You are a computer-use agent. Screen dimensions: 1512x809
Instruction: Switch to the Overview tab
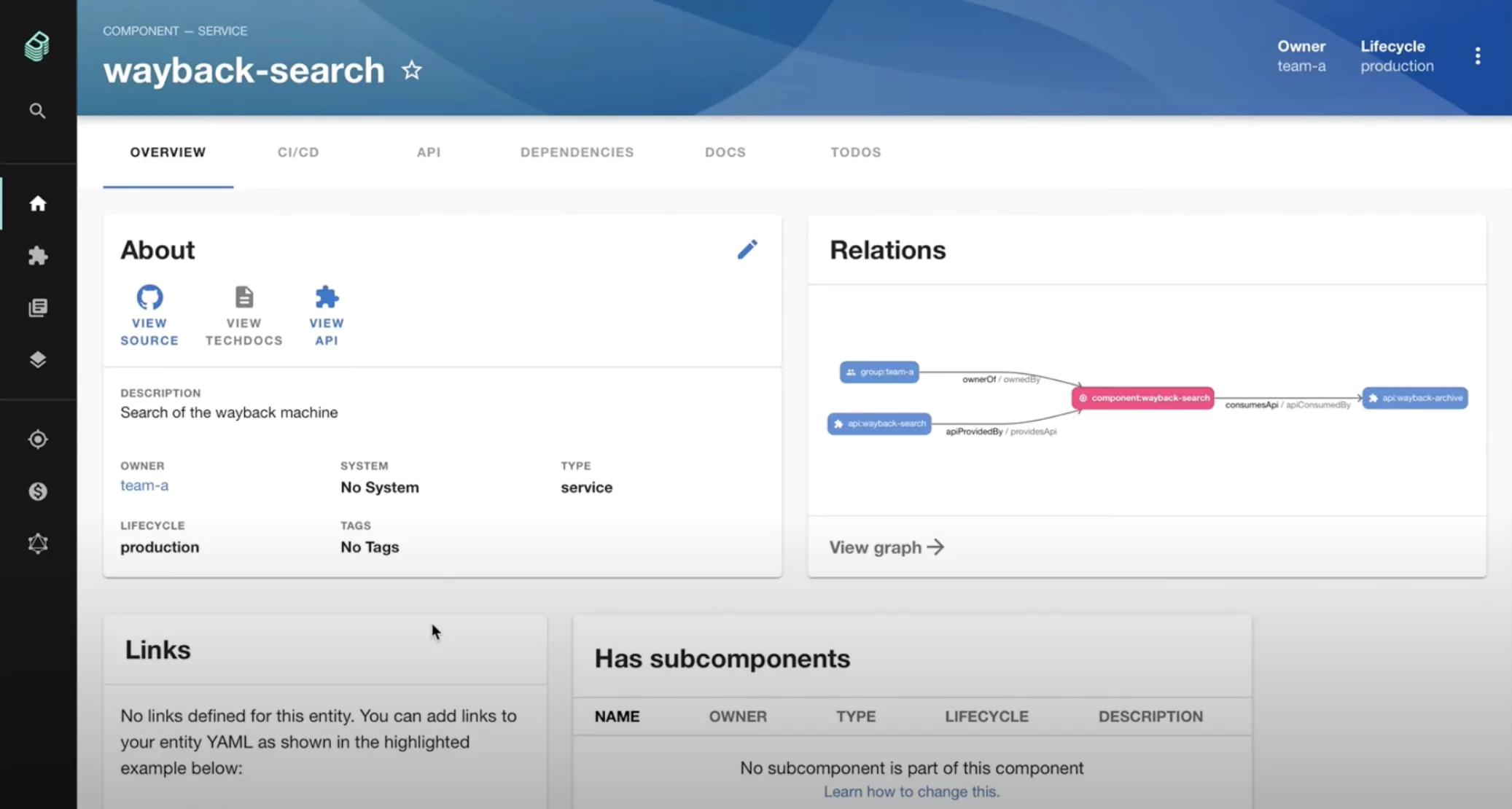pyautogui.click(x=168, y=152)
